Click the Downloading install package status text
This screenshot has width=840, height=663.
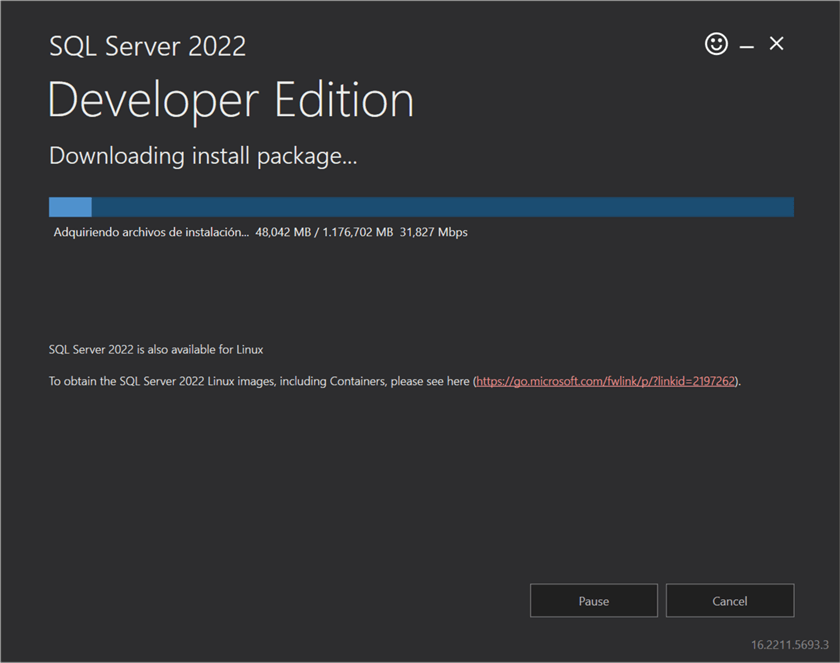click(x=203, y=156)
